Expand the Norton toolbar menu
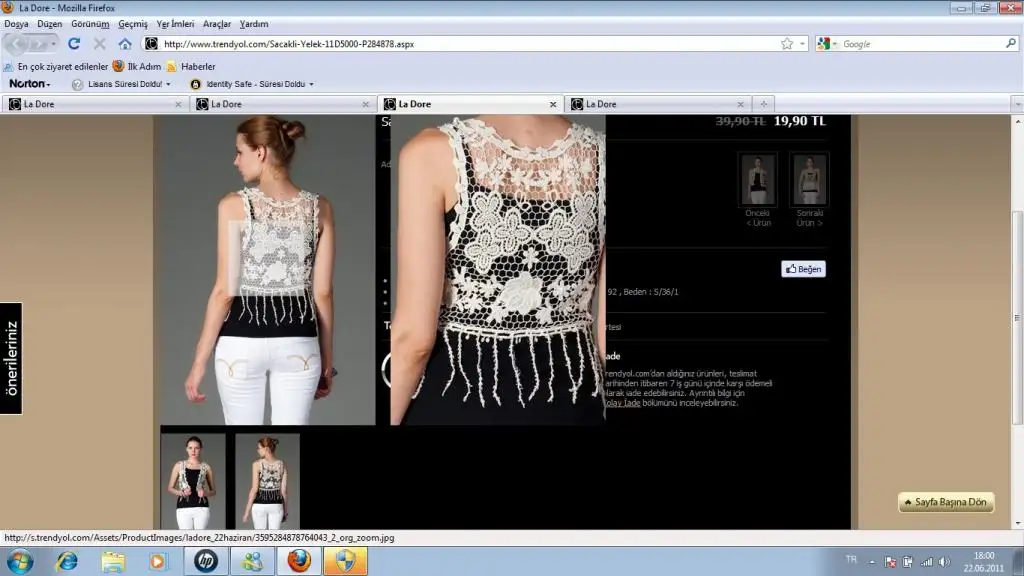This screenshot has width=1024, height=576. [30, 84]
